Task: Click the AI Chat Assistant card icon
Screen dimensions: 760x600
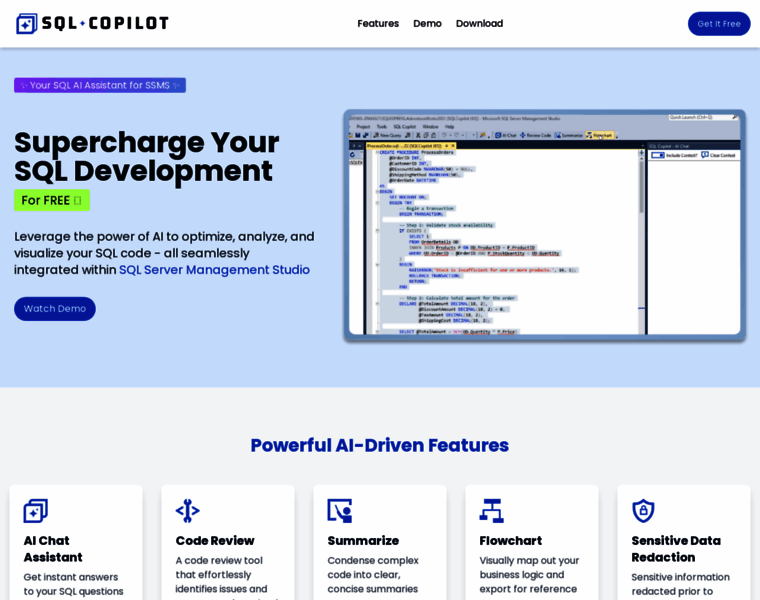Action: click(35, 511)
